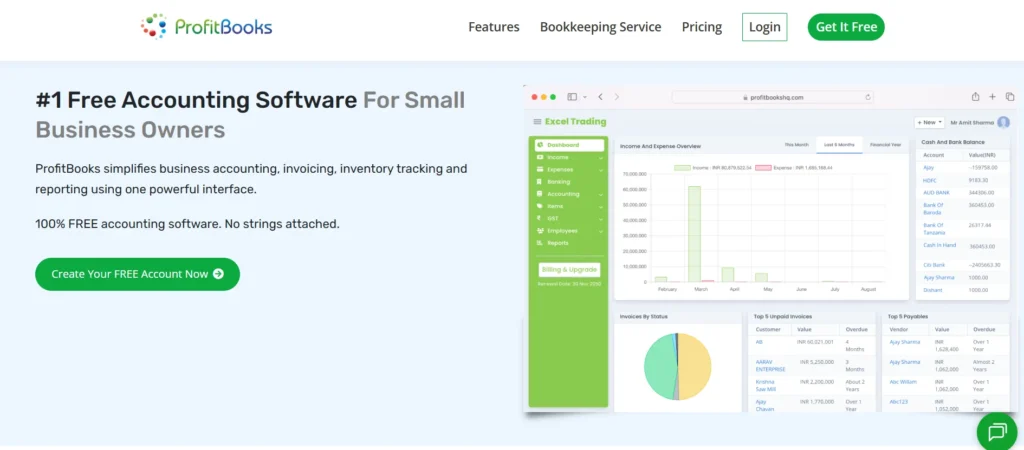Click the Income sidebar icon
The width and height of the screenshot is (1024, 450).
coord(539,157)
